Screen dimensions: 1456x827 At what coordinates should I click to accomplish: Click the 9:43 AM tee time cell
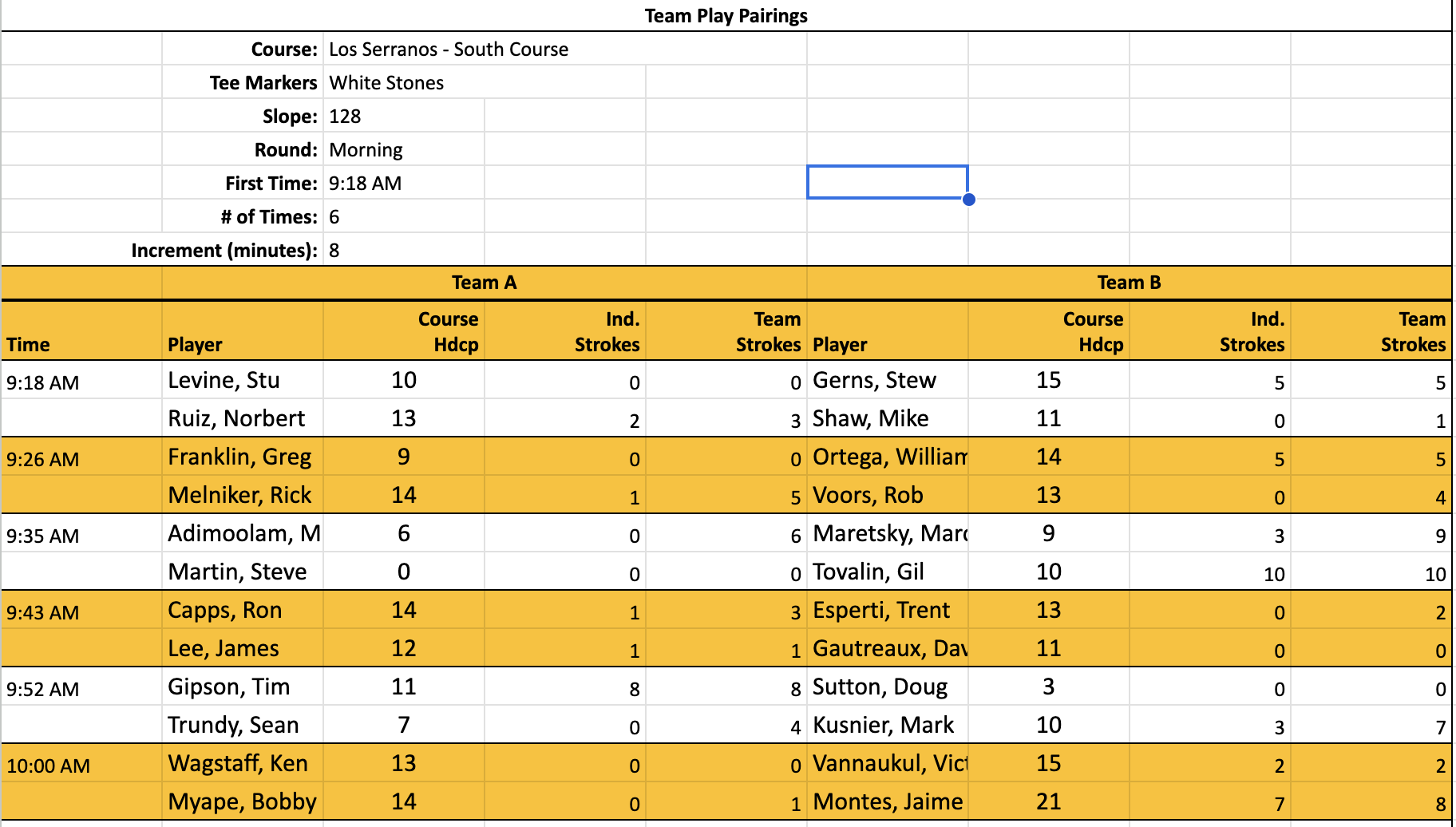click(43, 612)
